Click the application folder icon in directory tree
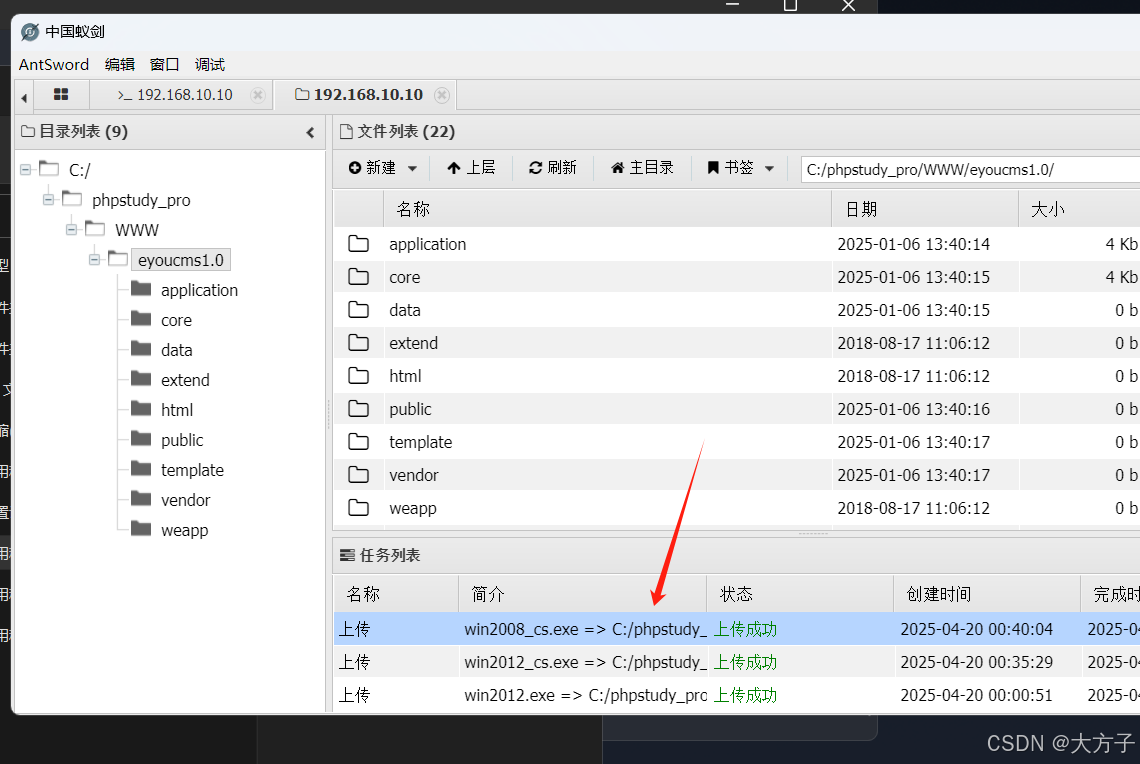The image size is (1140, 764). click(x=141, y=289)
